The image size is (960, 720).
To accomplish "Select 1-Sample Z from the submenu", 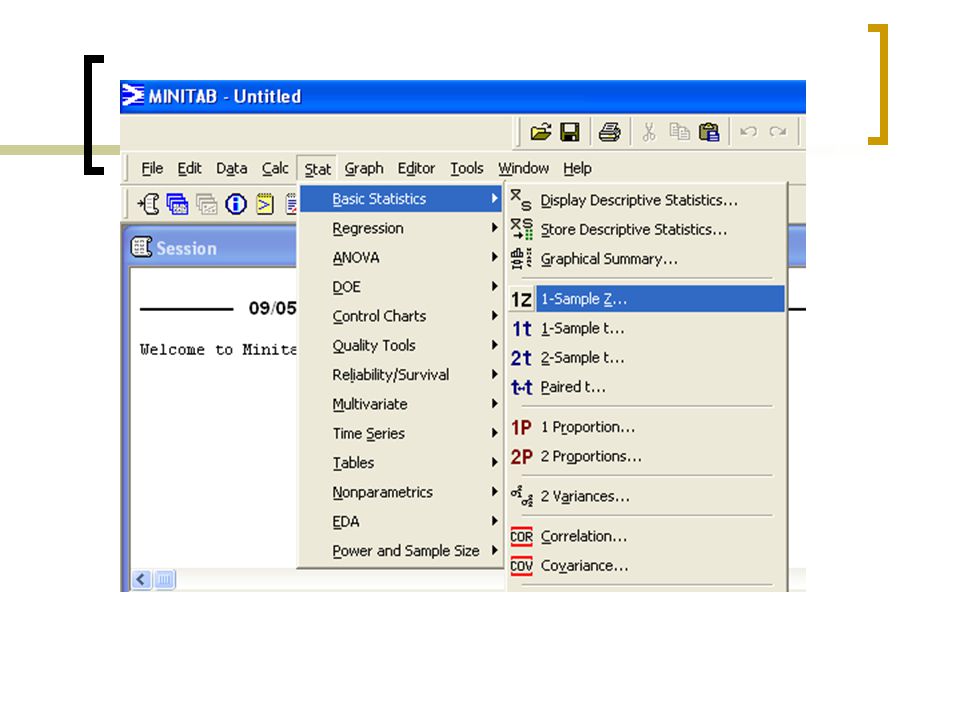I will coord(647,299).
